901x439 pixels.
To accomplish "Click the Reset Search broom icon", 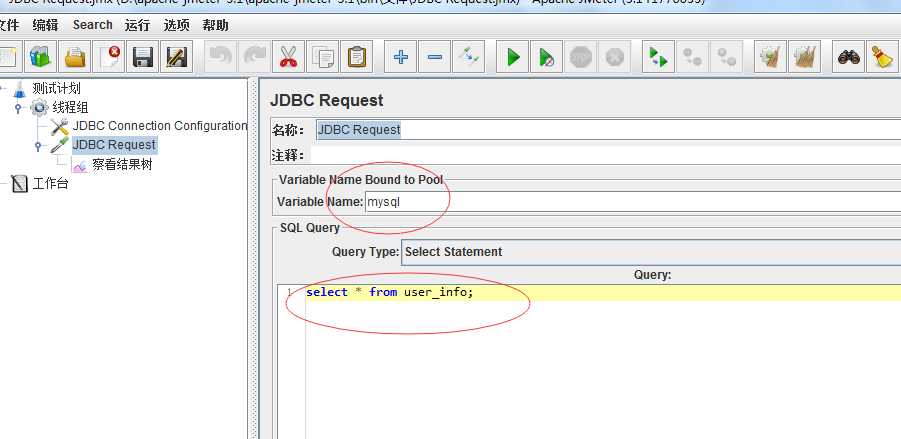I will coord(882,57).
